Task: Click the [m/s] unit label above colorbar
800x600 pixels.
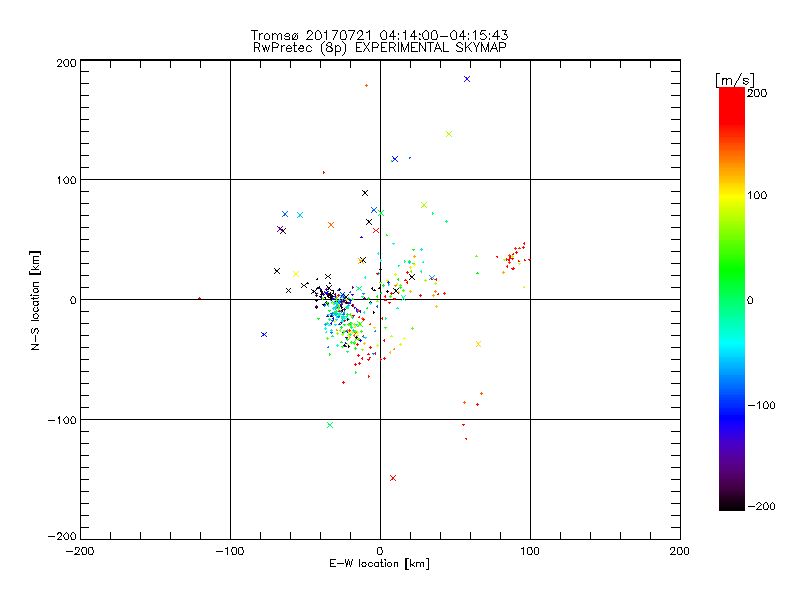Action: pos(735,80)
